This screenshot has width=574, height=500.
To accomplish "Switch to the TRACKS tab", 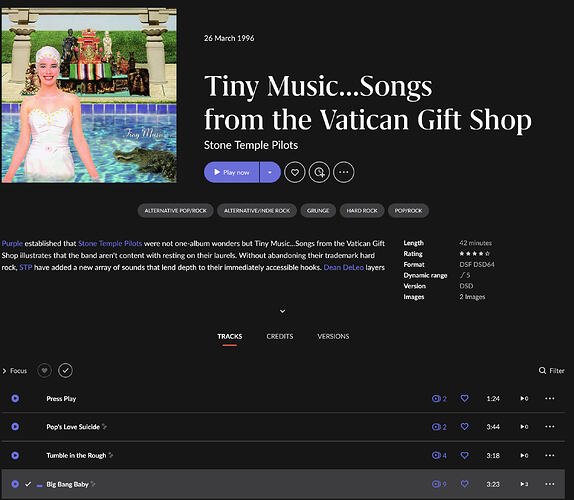I will coord(230,336).
